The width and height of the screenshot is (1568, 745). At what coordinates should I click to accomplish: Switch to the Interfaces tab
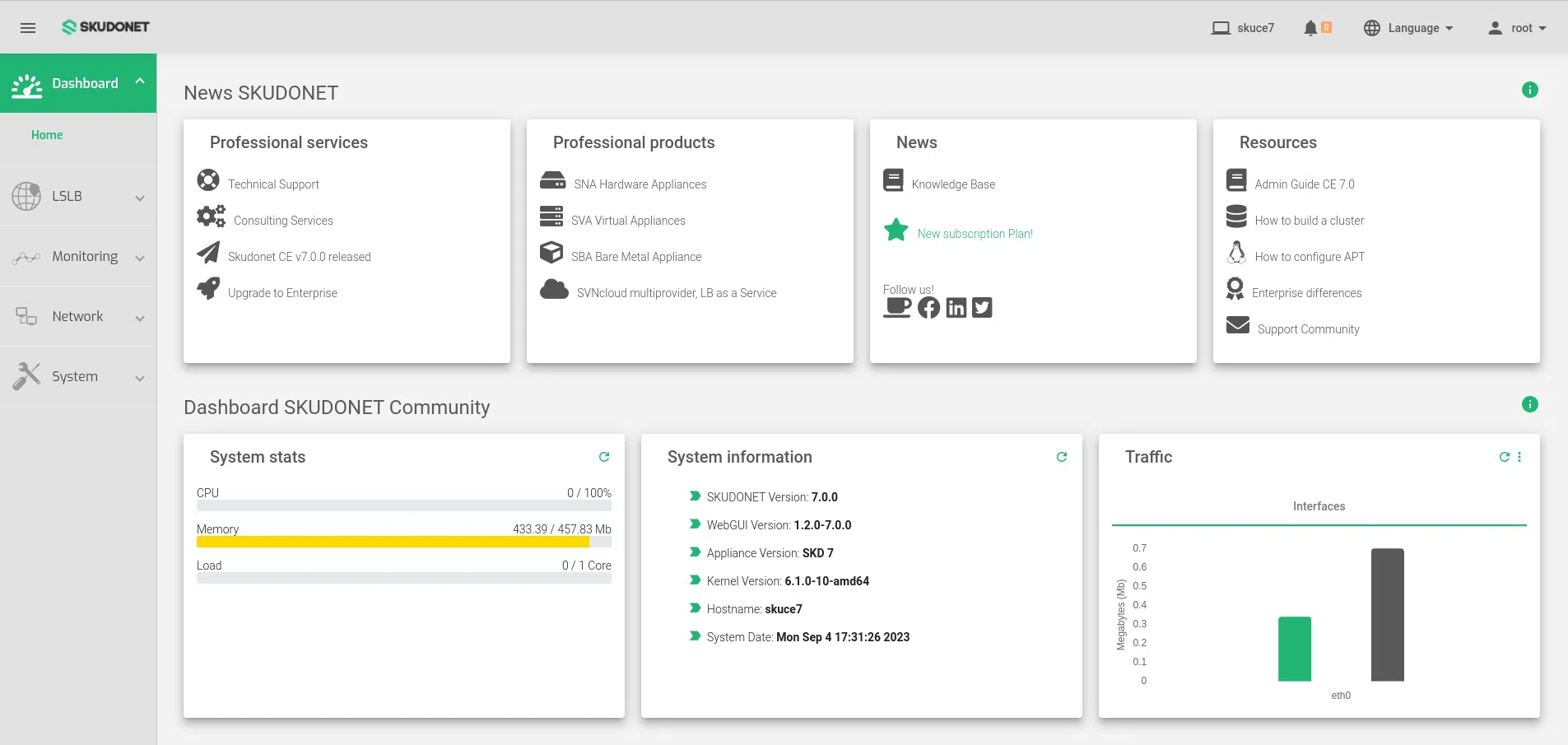[1319, 506]
